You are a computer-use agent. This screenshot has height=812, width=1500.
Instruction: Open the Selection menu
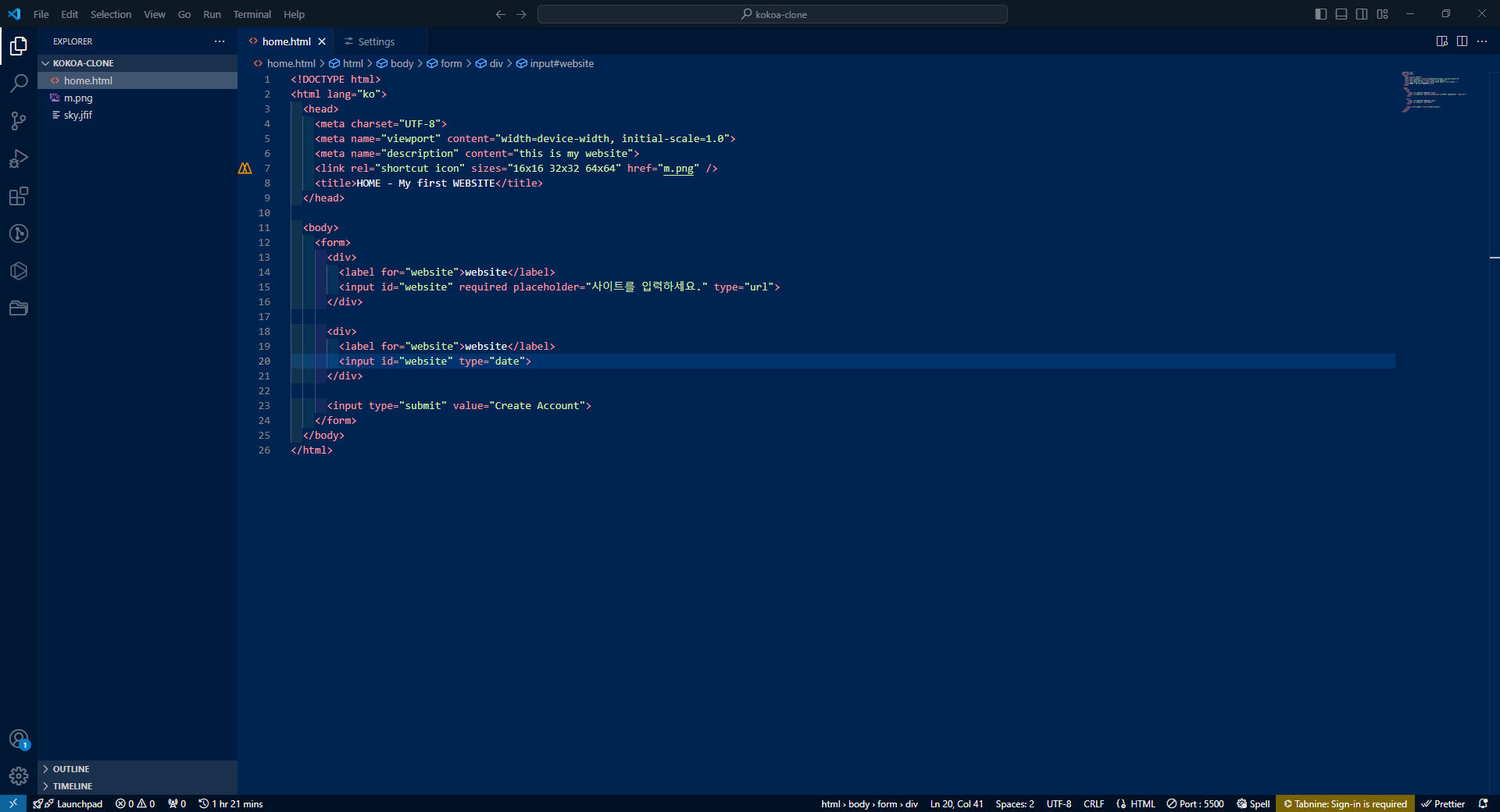click(111, 14)
